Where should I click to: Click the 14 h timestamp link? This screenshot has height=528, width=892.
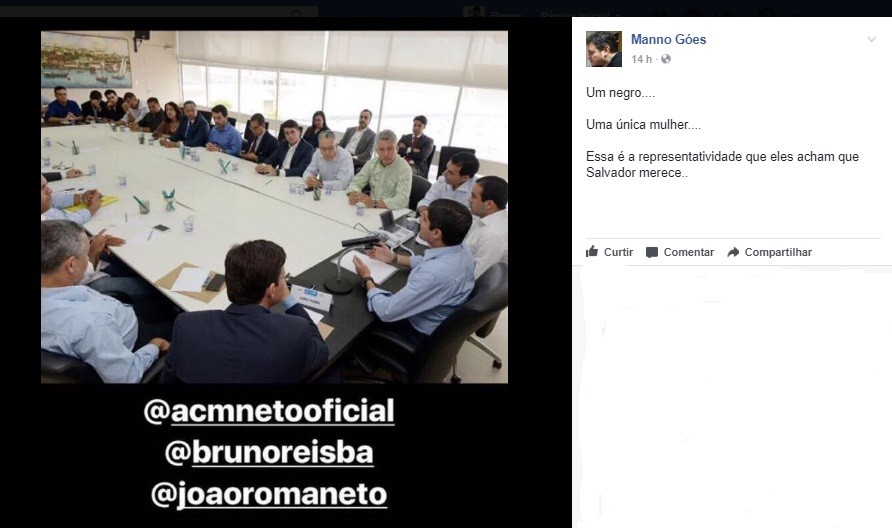click(x=641, y=59)
